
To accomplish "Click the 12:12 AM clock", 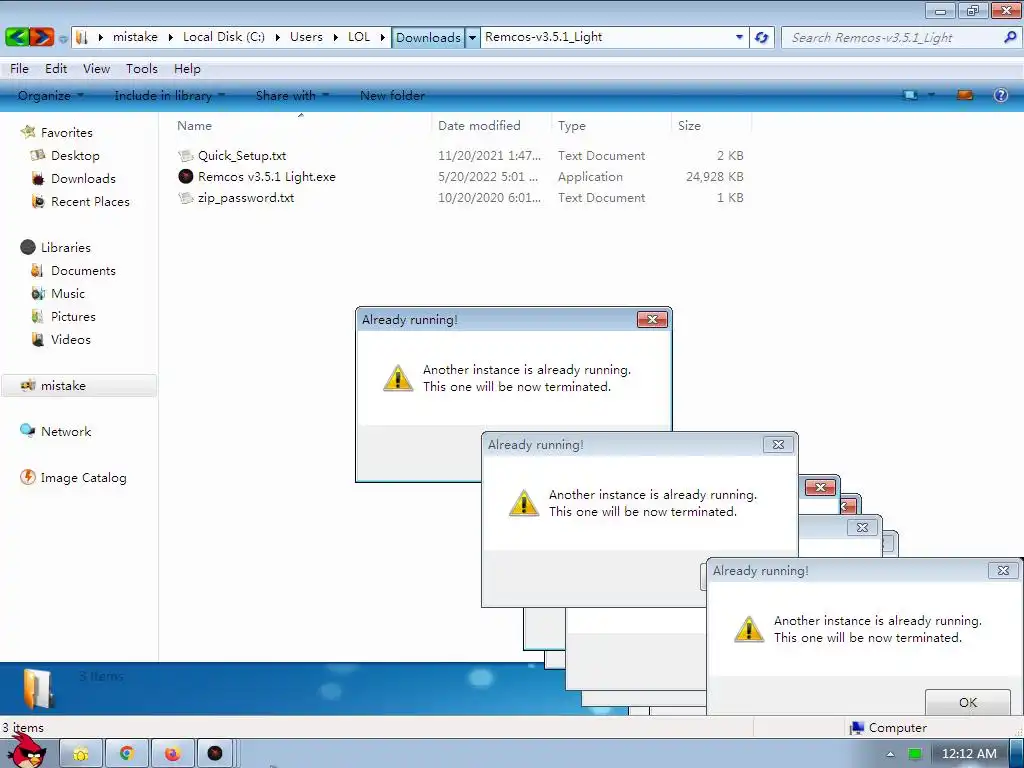I will pyautogui.click(x=969, y=754).
